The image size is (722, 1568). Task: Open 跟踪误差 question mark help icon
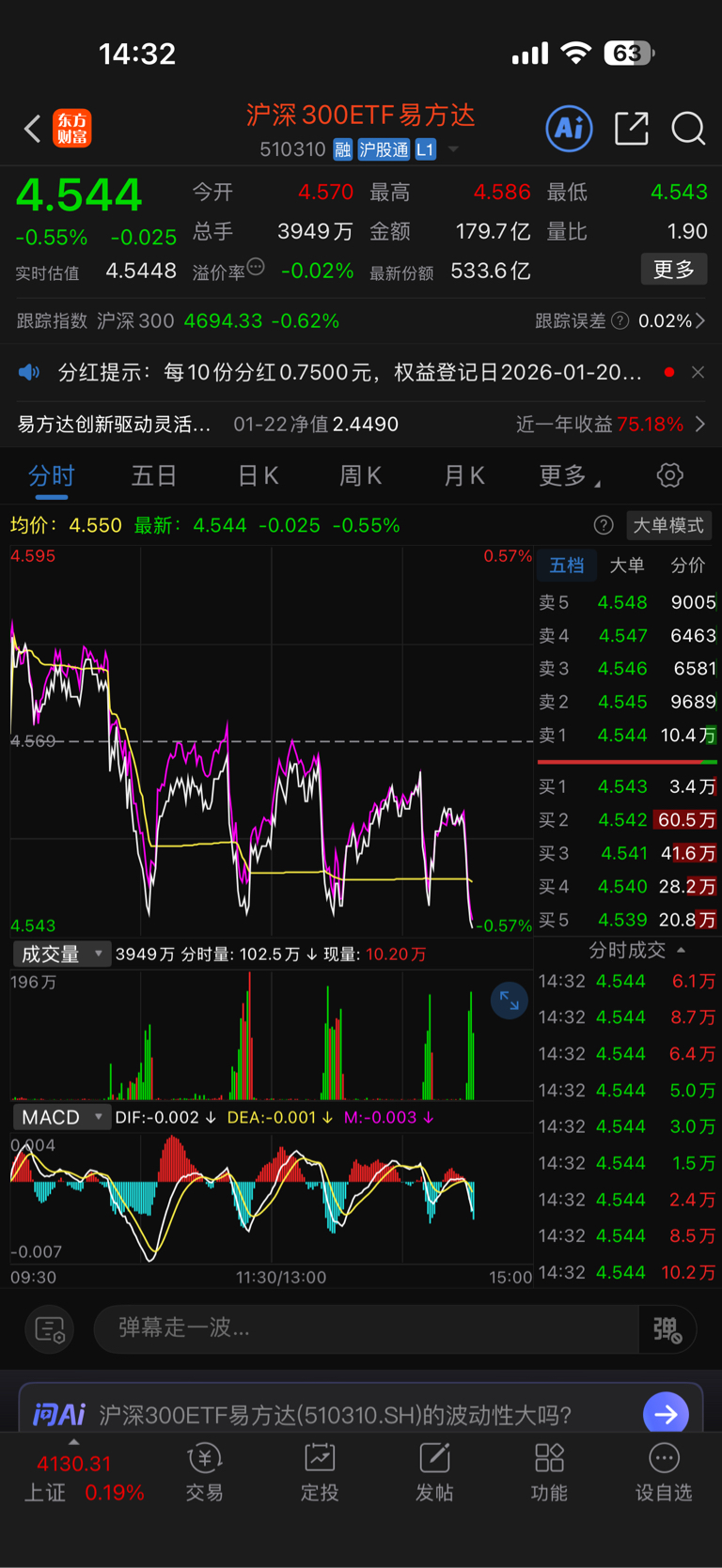coord(620,320)
